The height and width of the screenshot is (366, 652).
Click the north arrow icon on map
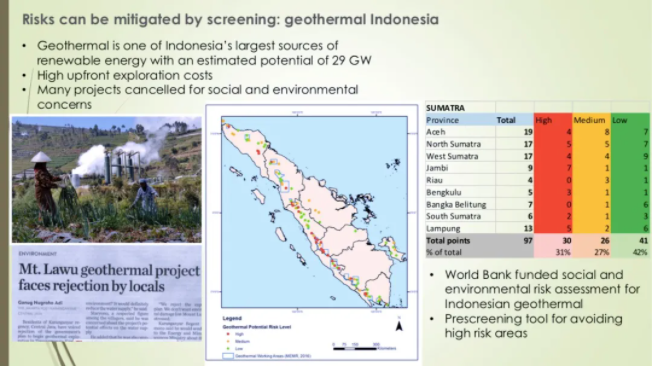coord(399,326)
